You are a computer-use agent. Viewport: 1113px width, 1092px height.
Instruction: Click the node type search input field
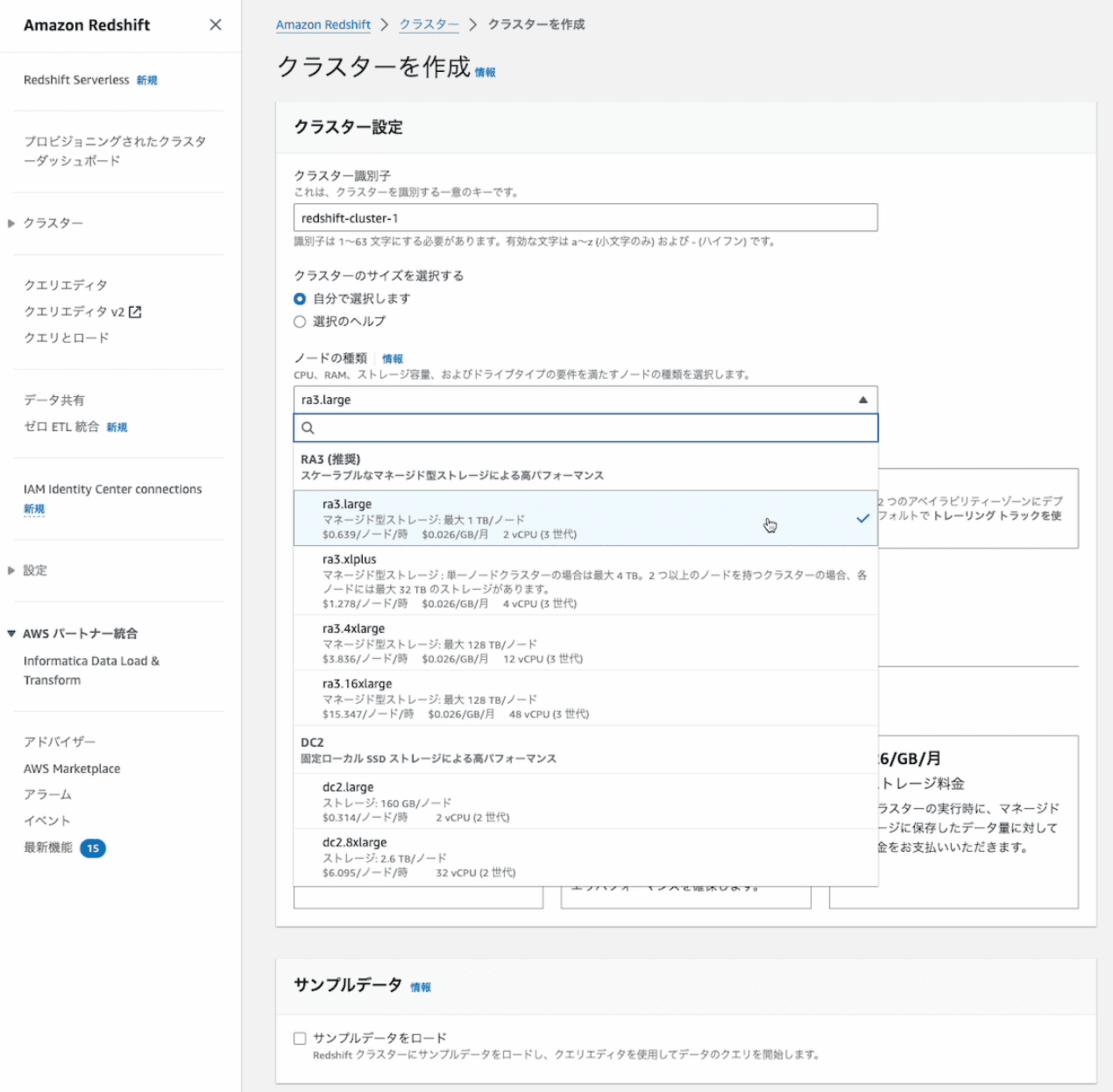coord(585,428)
